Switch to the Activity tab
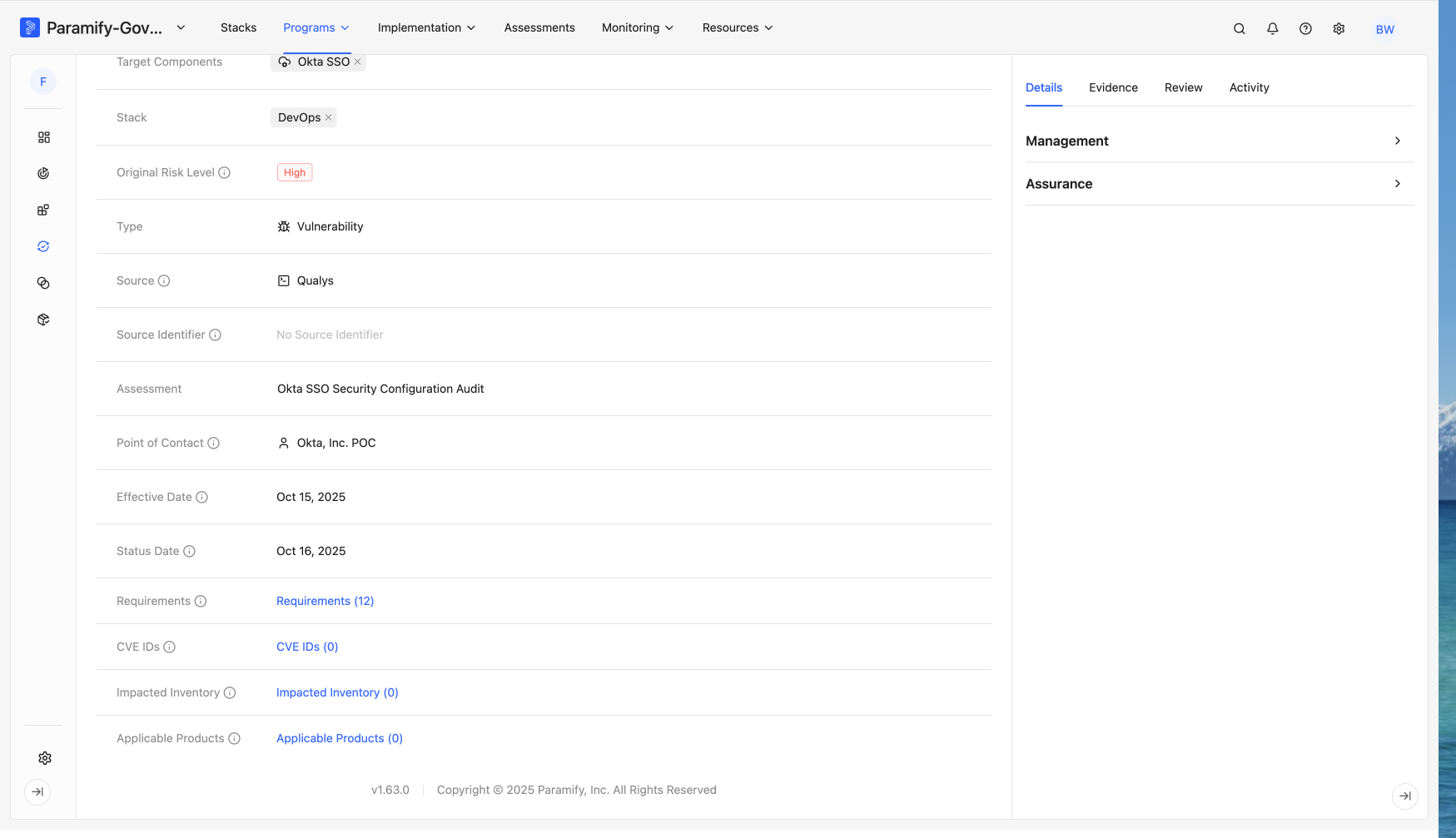The height and width of the screenshot is (838, 1456). pyautogui.click(x=1249, y=87)
